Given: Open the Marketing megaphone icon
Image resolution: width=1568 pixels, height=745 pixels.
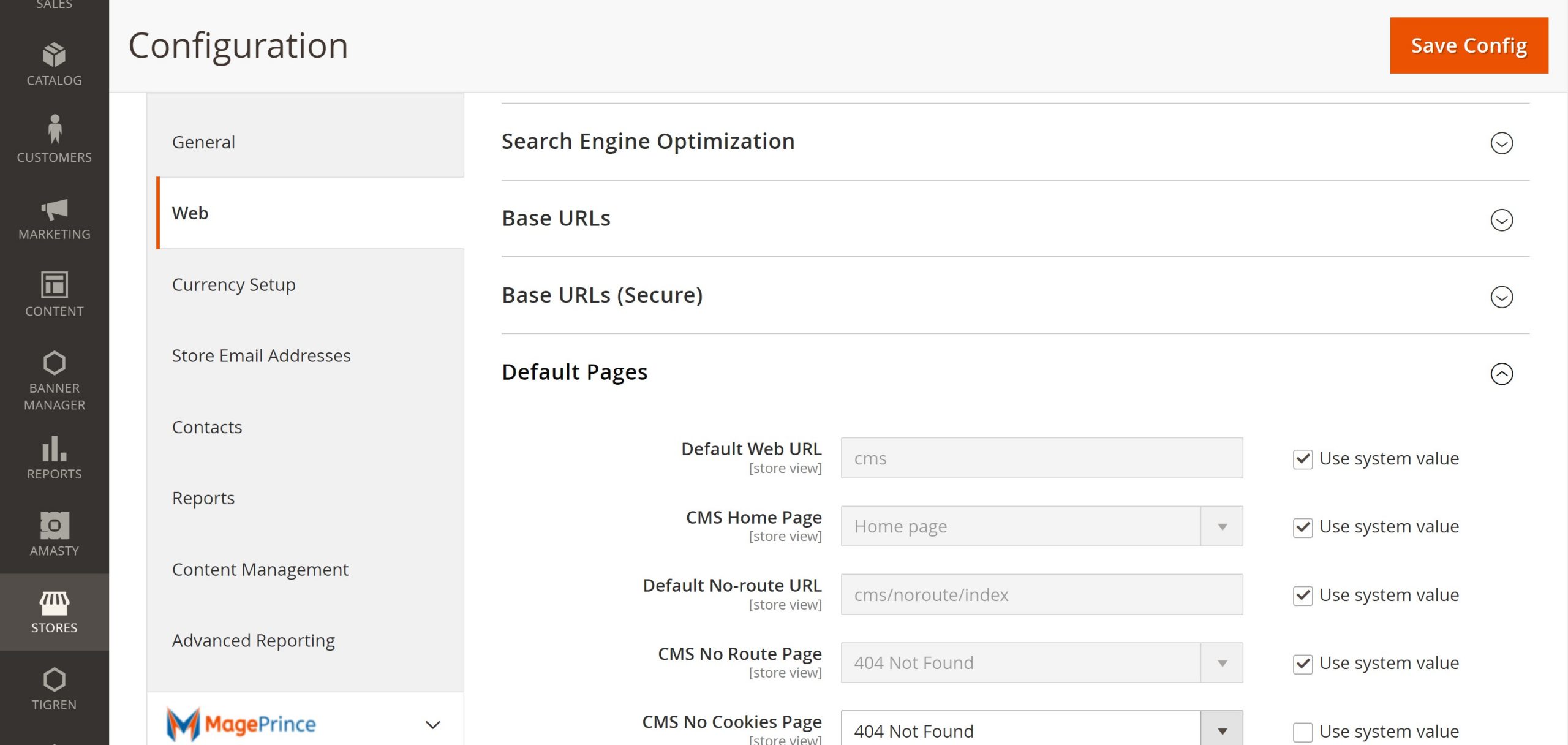Looking at the screenshot, I should 54,210.
